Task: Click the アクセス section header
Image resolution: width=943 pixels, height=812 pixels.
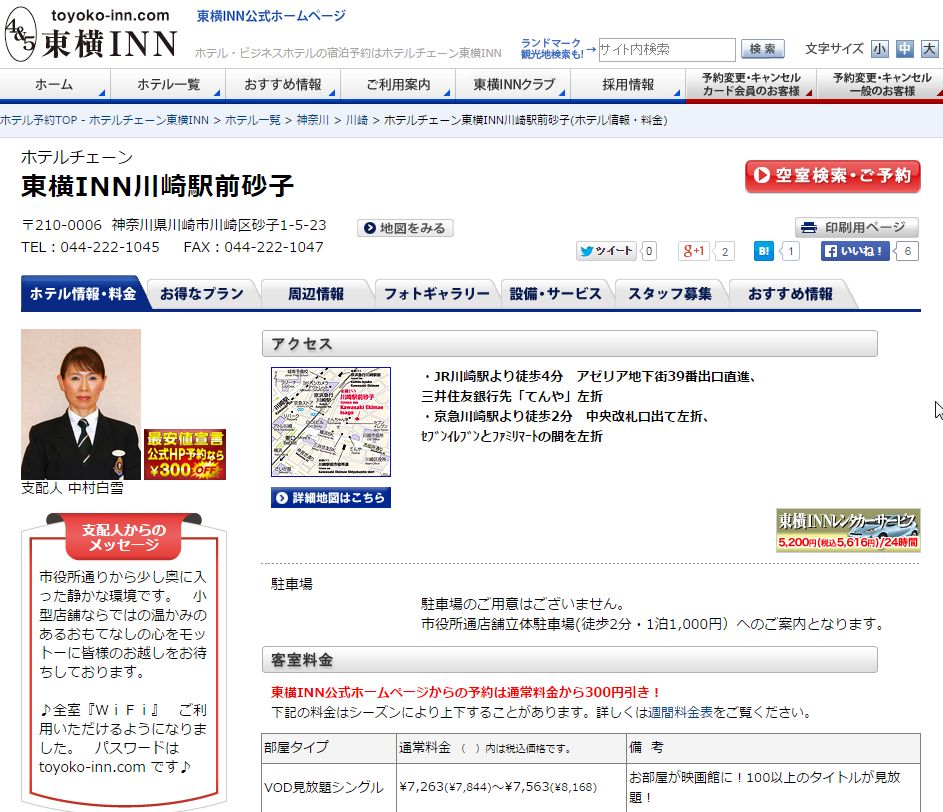Action: tap(570, 343)
